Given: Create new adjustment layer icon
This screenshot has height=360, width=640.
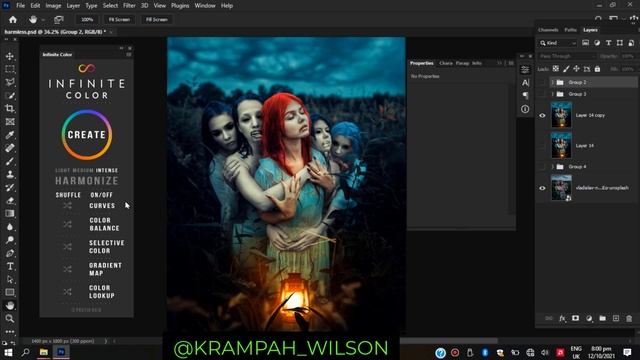Looking at the screenshot, I should [x=589, y=318].
